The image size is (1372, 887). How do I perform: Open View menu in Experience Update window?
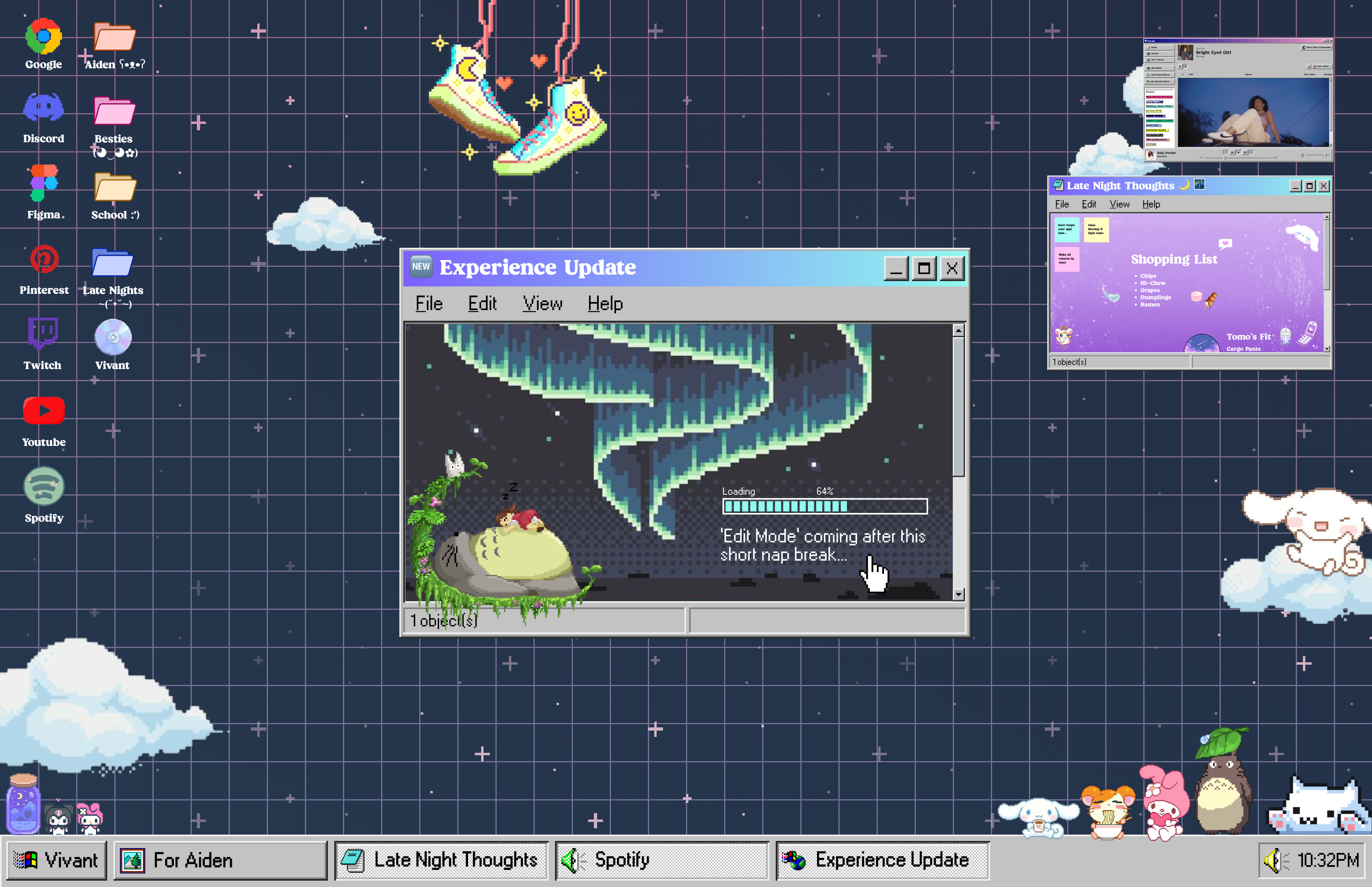[542, 303]
